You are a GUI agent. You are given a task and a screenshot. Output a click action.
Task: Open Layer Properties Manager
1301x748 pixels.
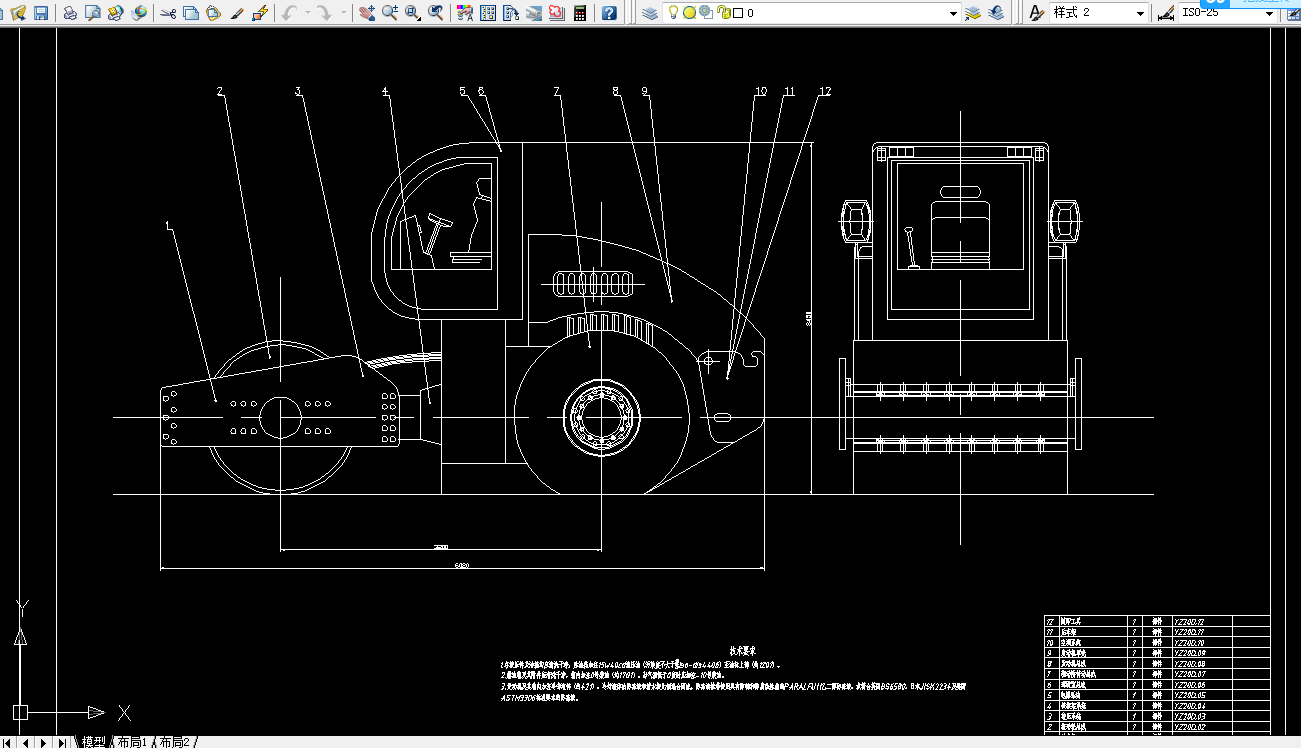(x=650, y=13)
